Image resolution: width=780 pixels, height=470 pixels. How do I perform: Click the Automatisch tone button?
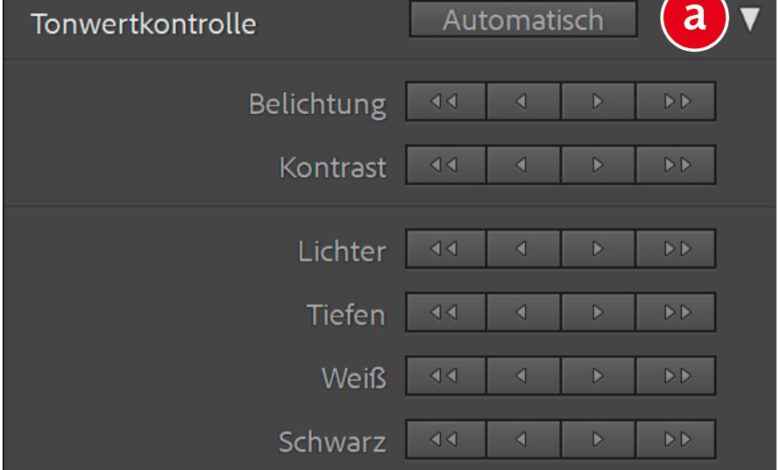pyautogui.click(x=523, y=20)
